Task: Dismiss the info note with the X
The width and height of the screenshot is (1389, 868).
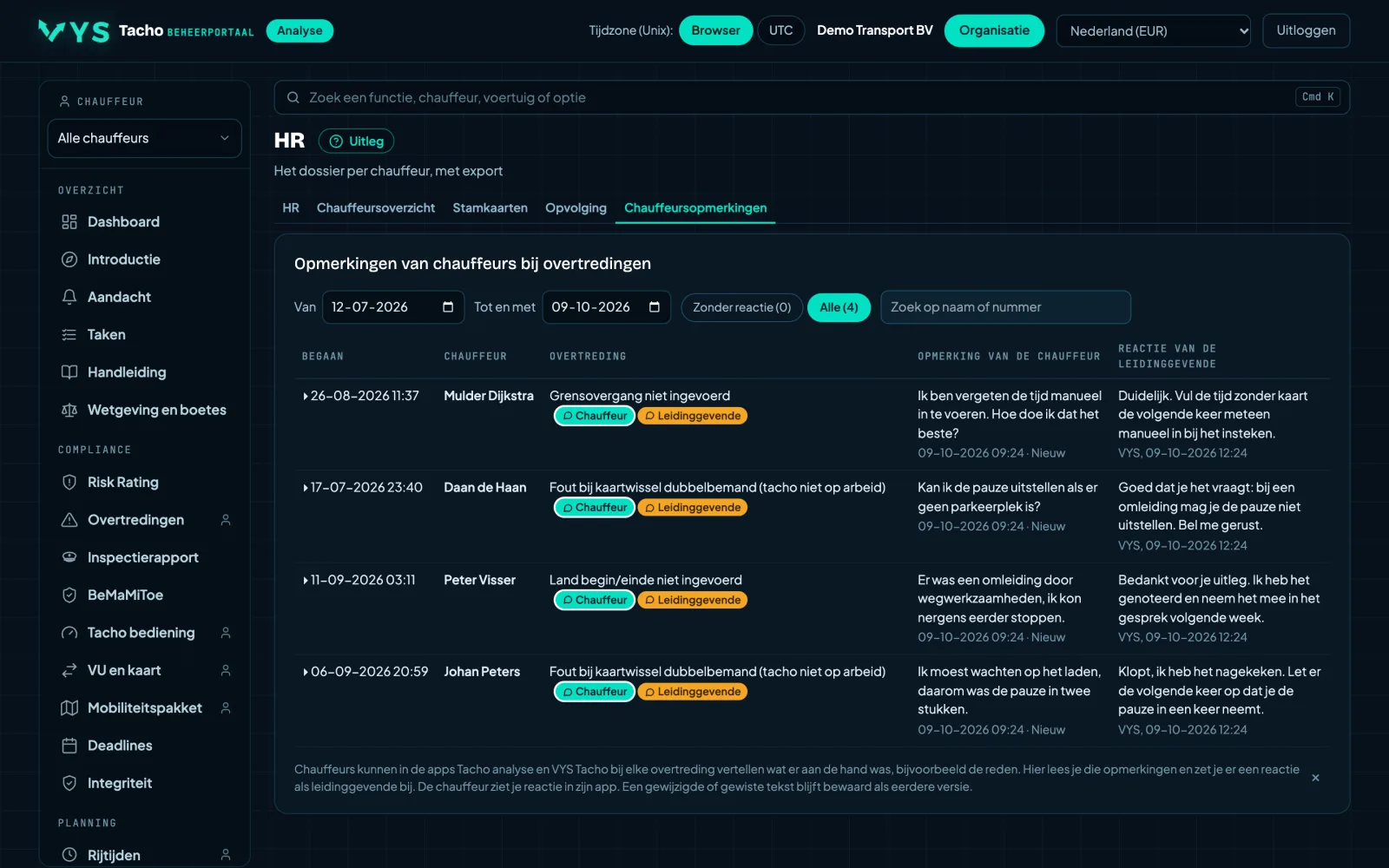Action: tap(1315, 778)
